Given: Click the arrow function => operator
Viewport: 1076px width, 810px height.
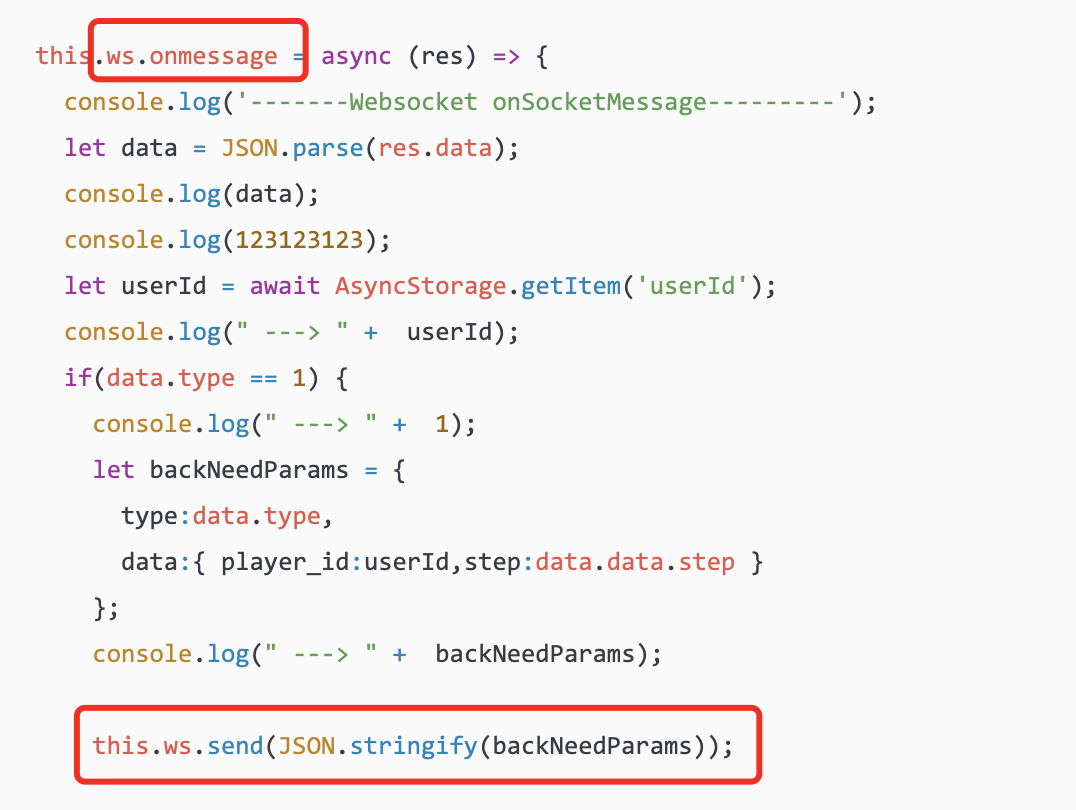Looking at the screenshot, I should click(x=507, y=56).
